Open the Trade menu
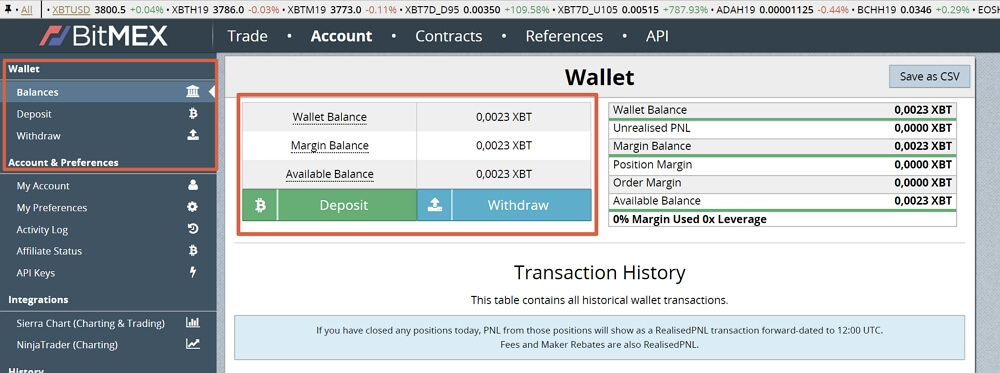Image resolution: width=1000 pixels, height=373 pixels. 247,36
